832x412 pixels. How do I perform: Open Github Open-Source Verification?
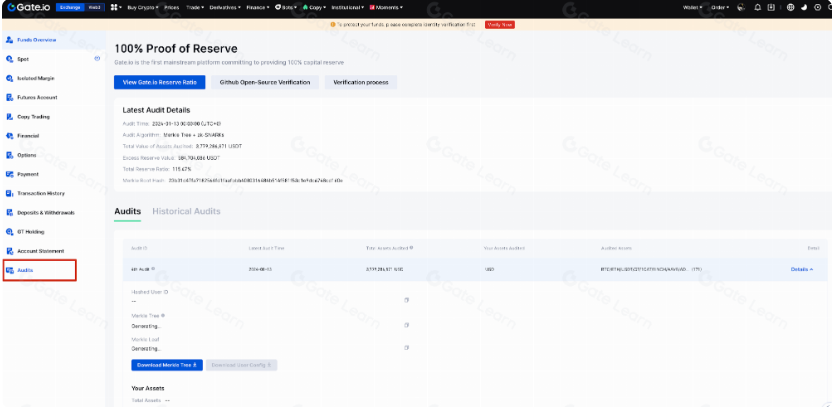tap(264, 82)
